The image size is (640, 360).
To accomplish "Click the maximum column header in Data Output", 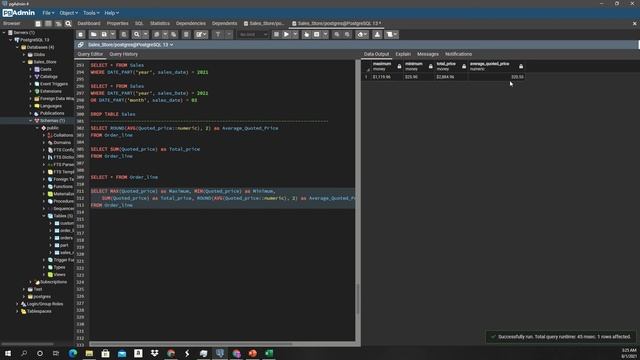I will 387,67.
